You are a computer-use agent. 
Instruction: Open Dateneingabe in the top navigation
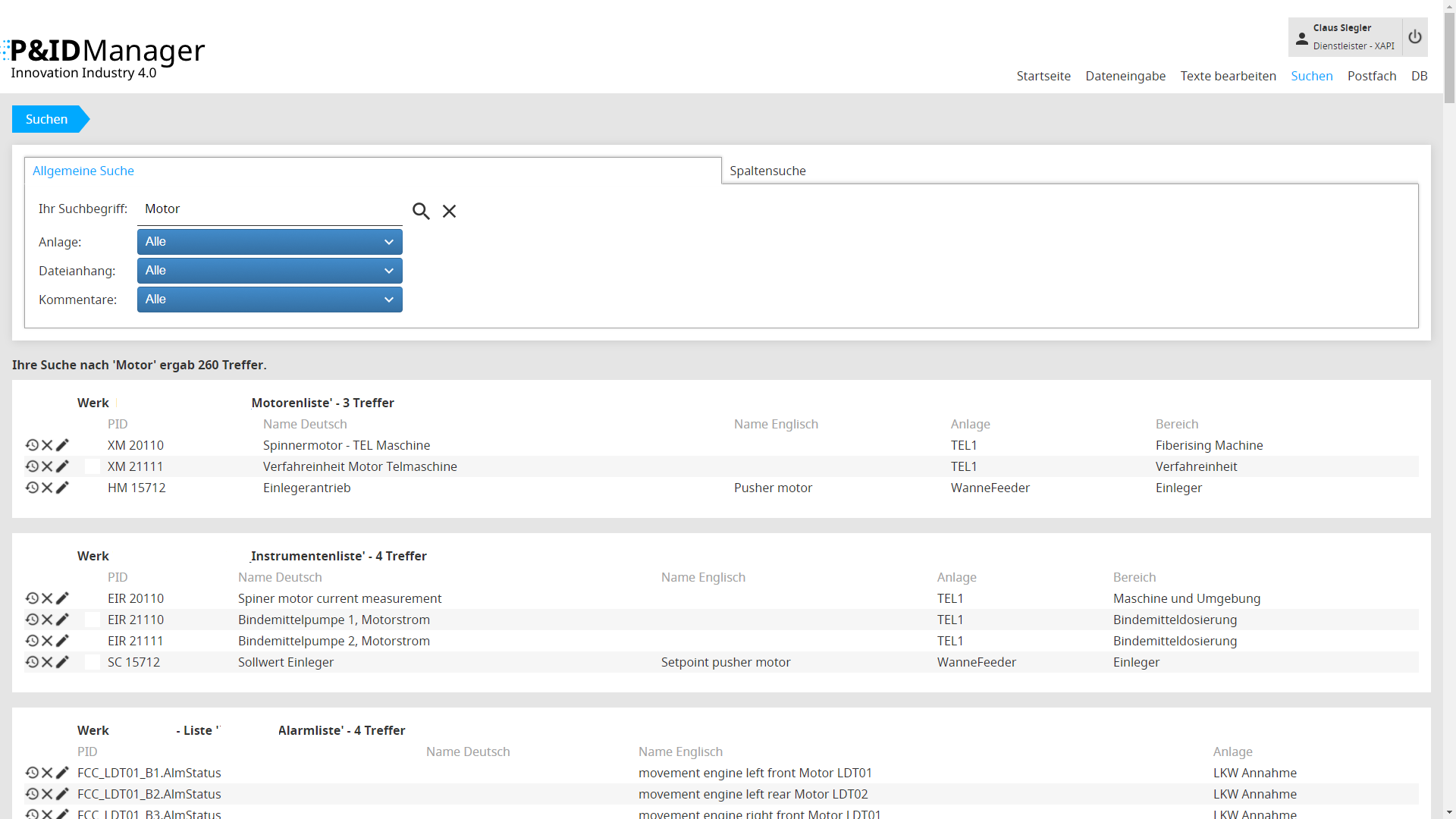click(1125, 76)
